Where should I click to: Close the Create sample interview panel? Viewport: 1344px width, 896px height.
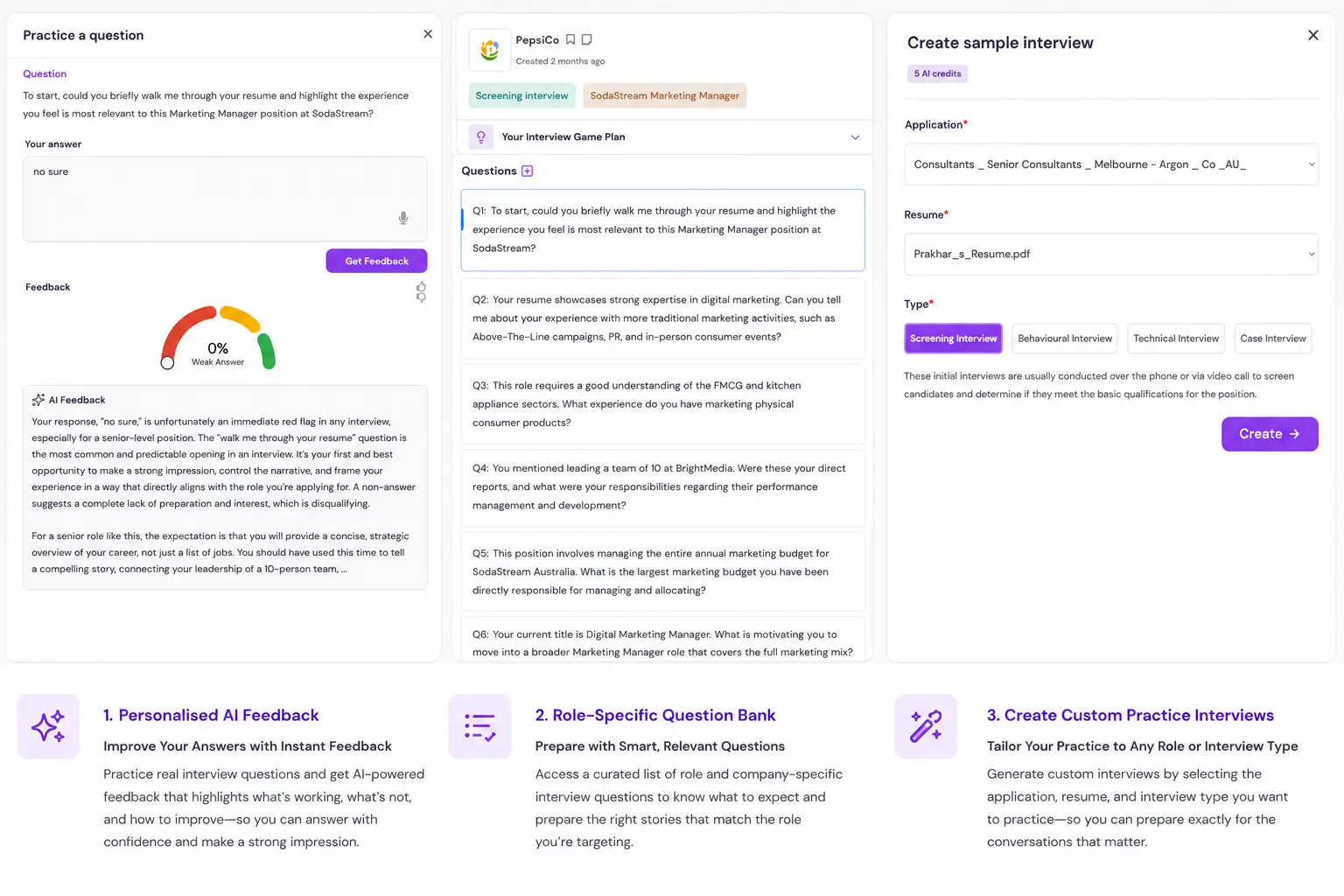[x=1313, y=35]
